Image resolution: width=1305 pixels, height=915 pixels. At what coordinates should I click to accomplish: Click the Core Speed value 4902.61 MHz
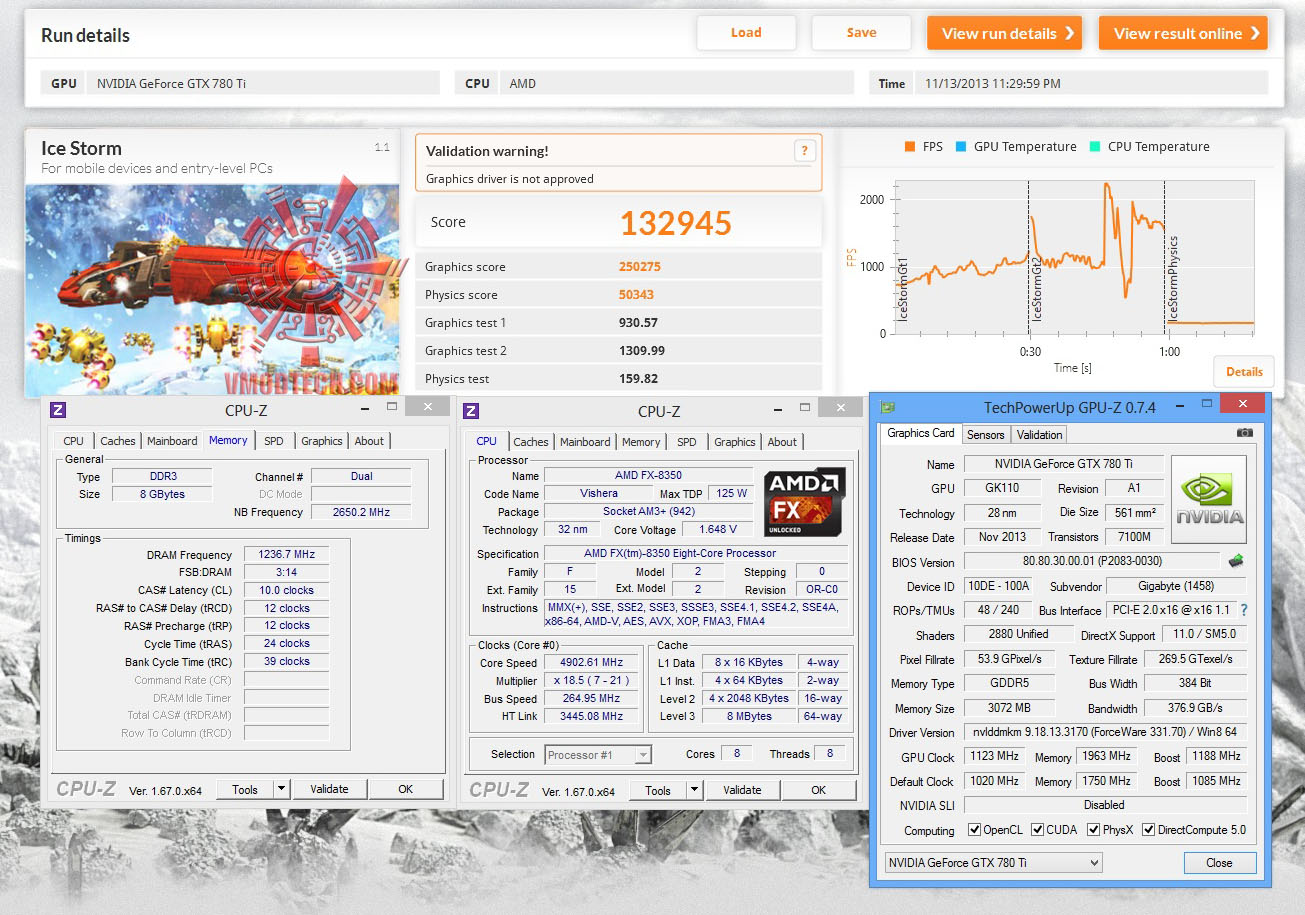[x=592, y=663]
